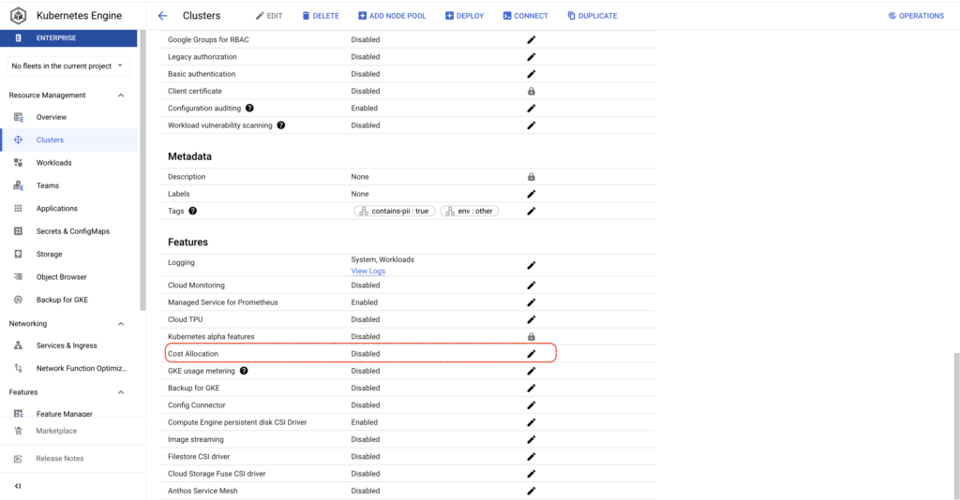Edit the Labels metadata
The height and width of the screenshot is (500, 960).
(531, 194)
